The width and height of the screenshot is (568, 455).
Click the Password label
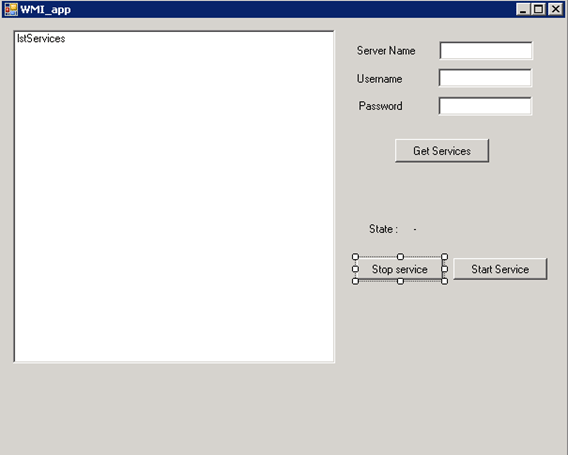point(380,106)
